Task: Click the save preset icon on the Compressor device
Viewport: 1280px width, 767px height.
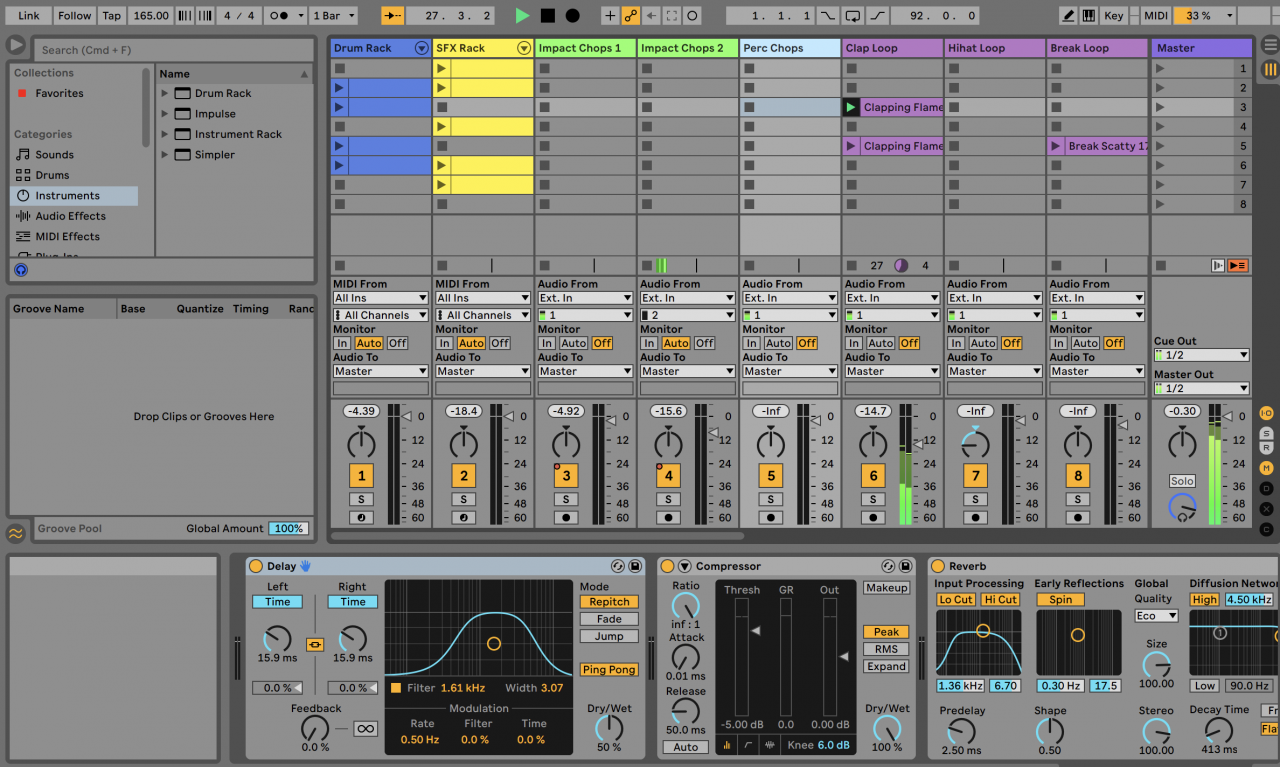Action: pyautogui.click(x=906, y=566)
